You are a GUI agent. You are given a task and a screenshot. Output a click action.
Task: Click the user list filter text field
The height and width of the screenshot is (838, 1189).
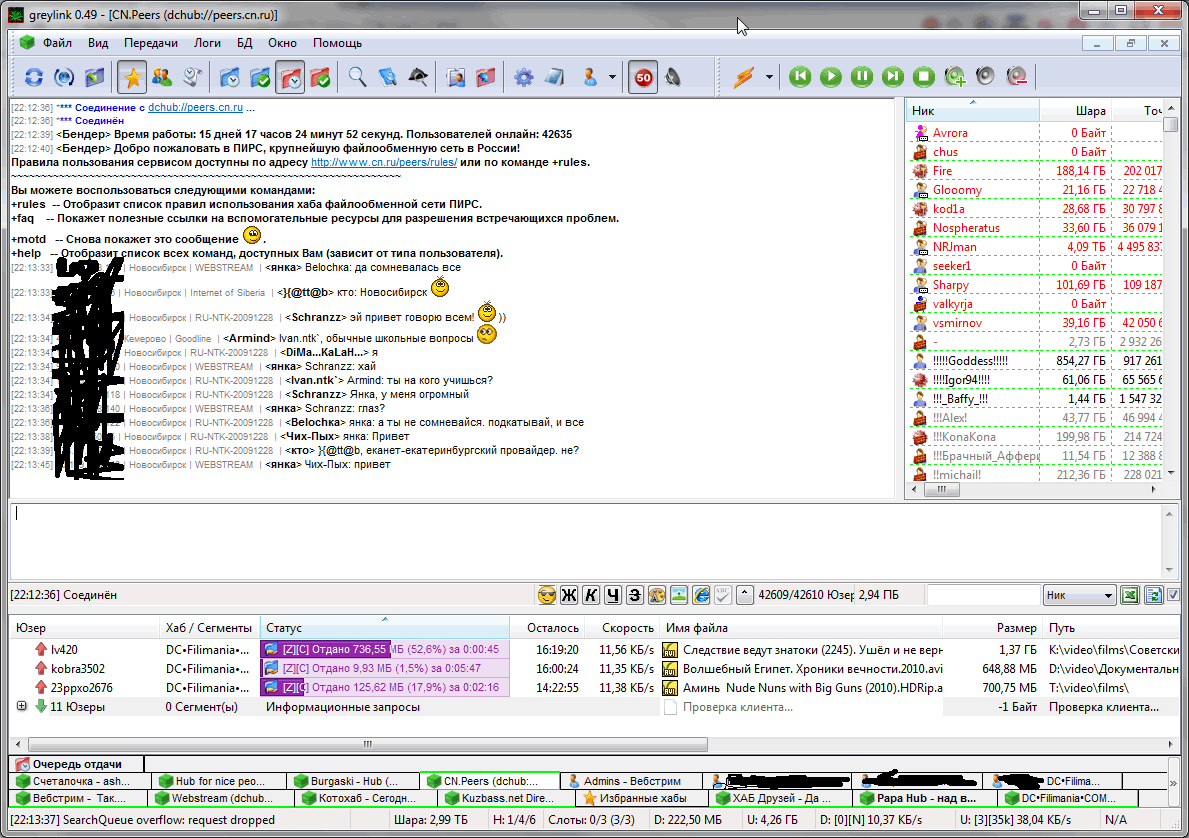(982, 595)
